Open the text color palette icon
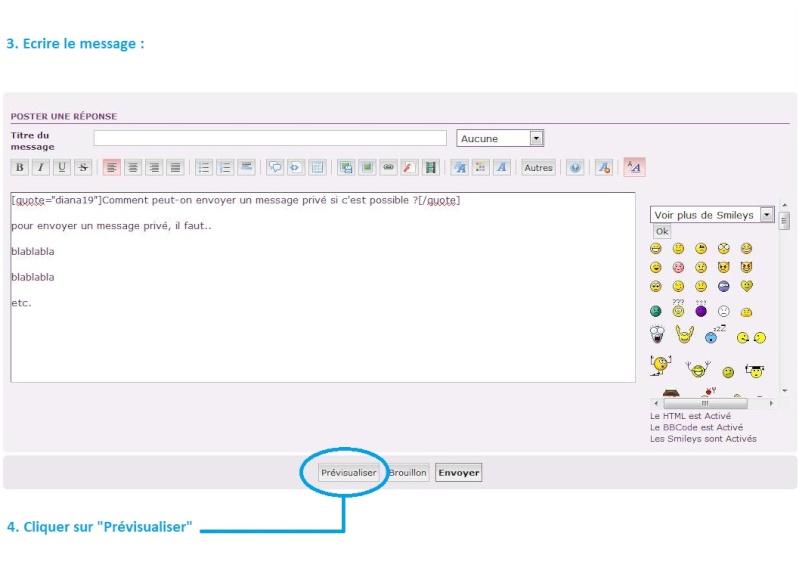 click(x=481, y=167)
